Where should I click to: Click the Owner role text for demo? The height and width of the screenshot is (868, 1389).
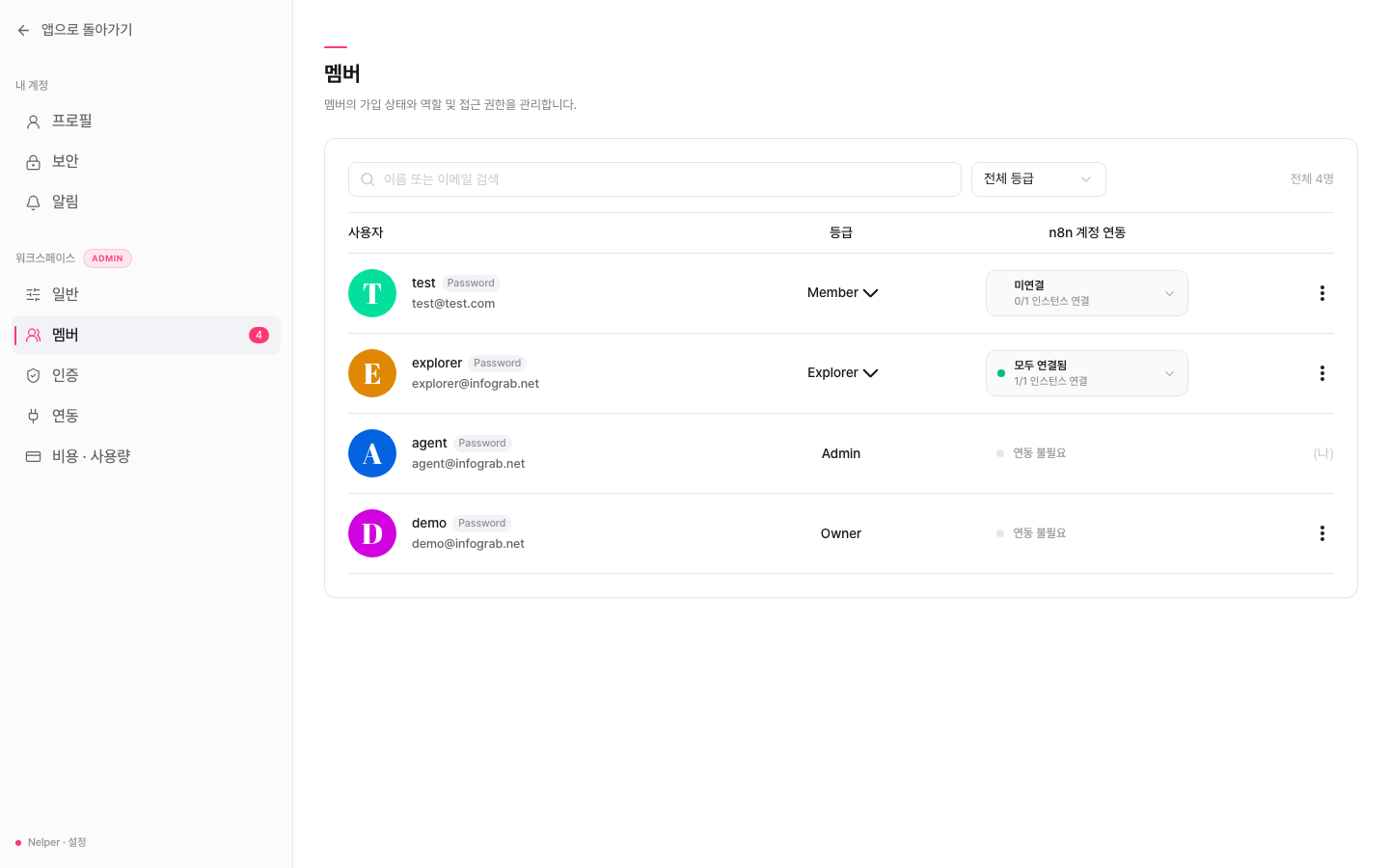pyautogui.click(x=841, y=533)
